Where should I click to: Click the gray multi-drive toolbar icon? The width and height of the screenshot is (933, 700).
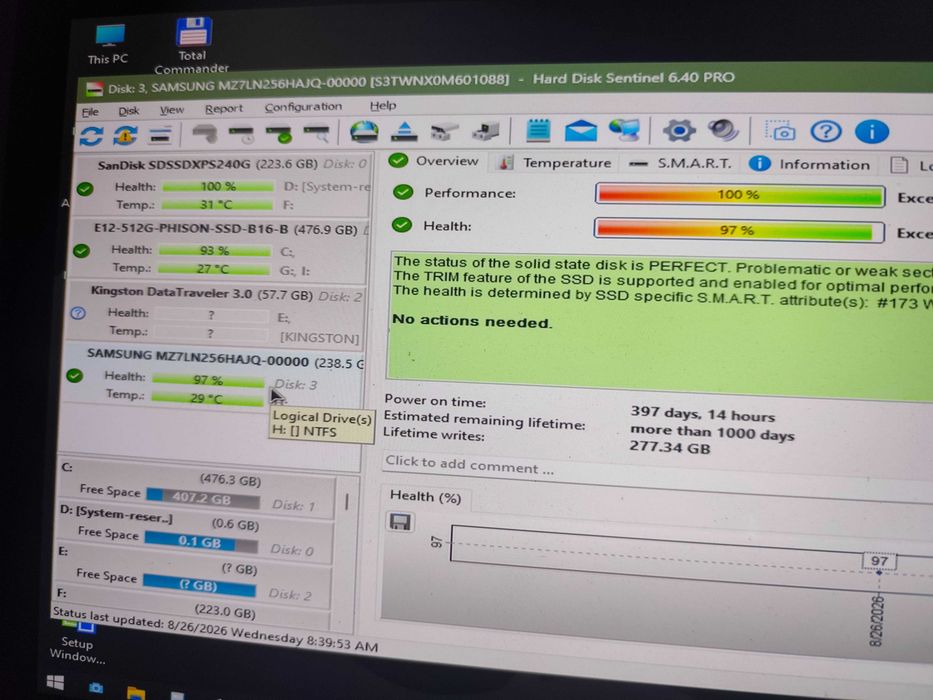point(444,130)
